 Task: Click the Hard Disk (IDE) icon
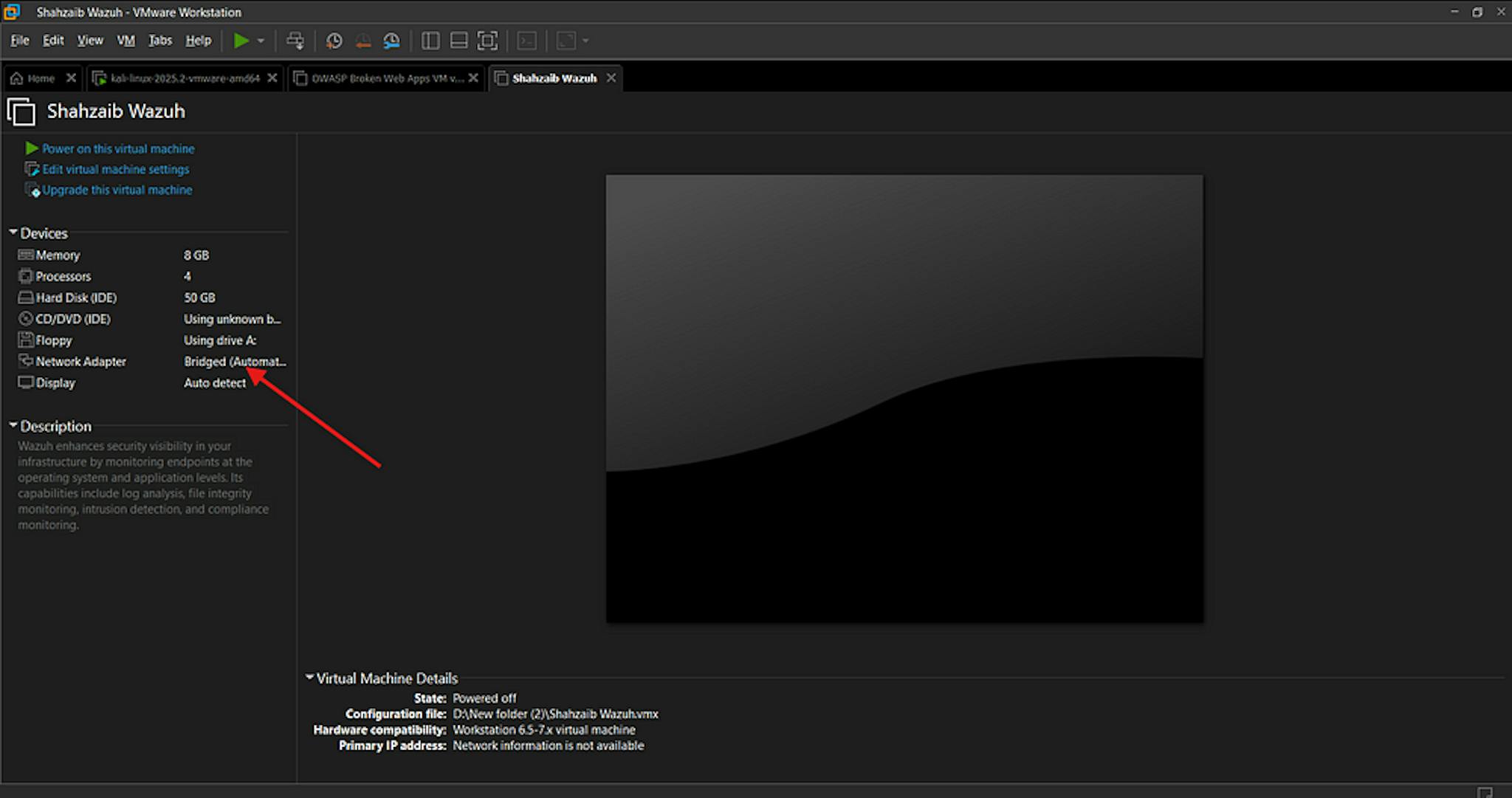[26, 297]
